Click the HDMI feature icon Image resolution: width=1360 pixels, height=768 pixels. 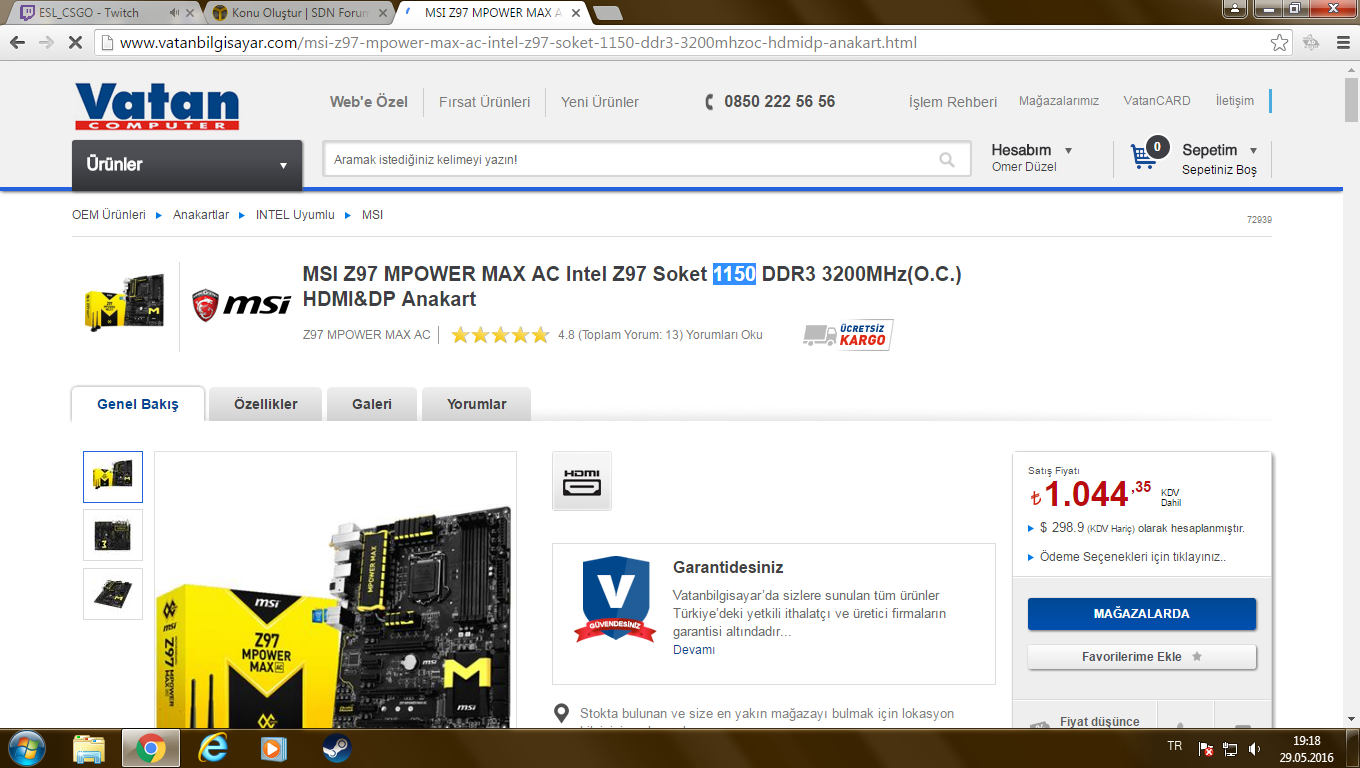click(582, 481)
